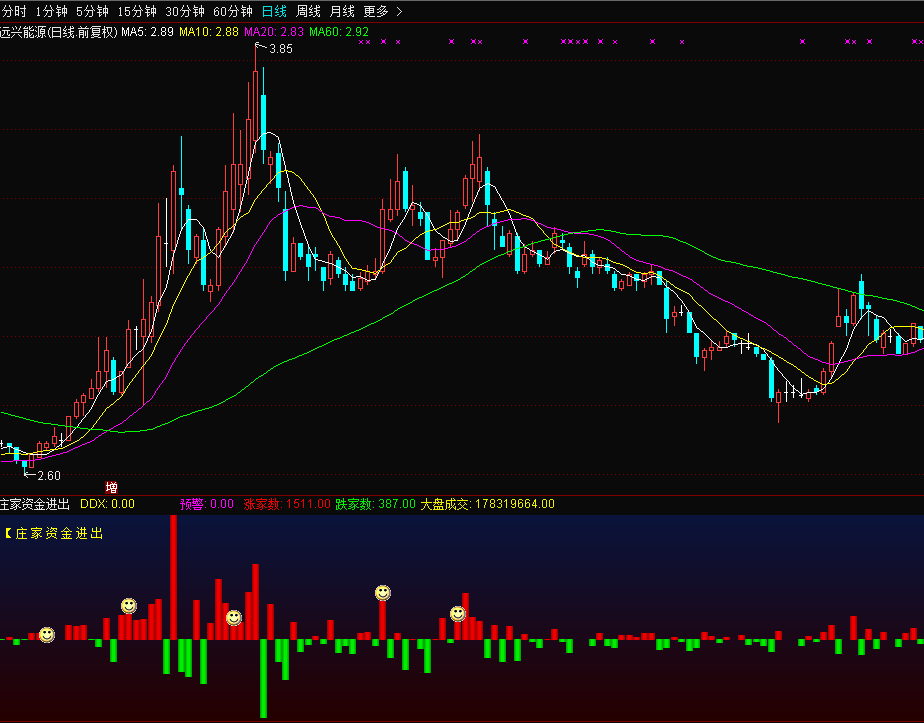Click the first smiley icon near the zero line

[47, 635]
